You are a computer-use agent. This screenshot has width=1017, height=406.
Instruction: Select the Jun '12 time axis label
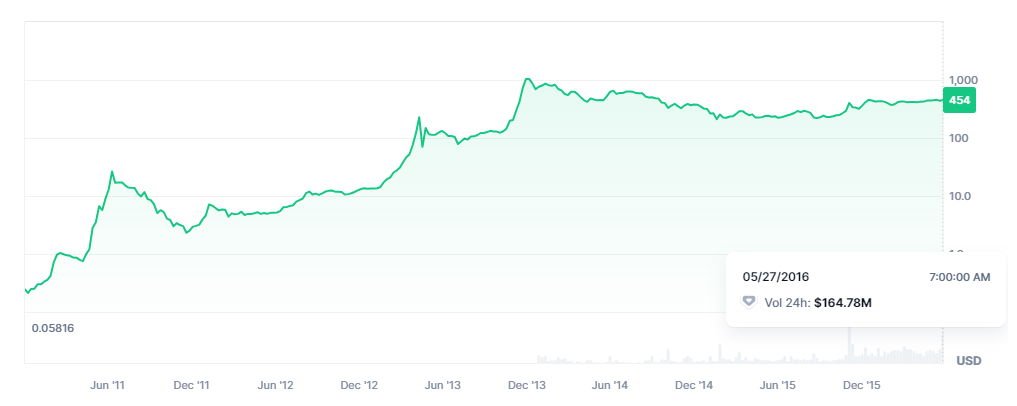click(275, 384)
